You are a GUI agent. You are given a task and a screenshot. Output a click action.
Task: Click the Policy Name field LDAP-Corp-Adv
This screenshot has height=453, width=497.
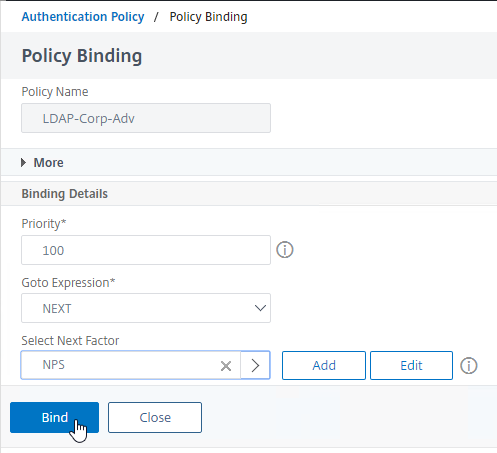tap(146, 118)
